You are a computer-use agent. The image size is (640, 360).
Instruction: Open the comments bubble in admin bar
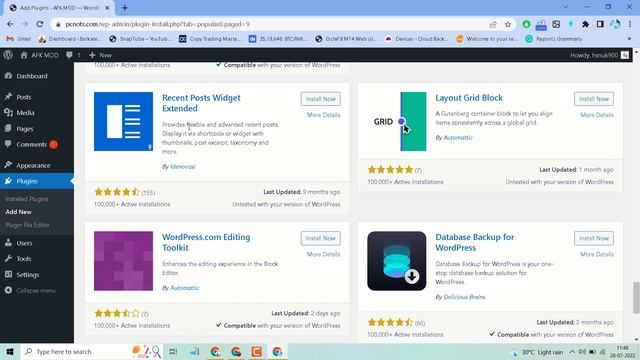click(x=73, y=55)
